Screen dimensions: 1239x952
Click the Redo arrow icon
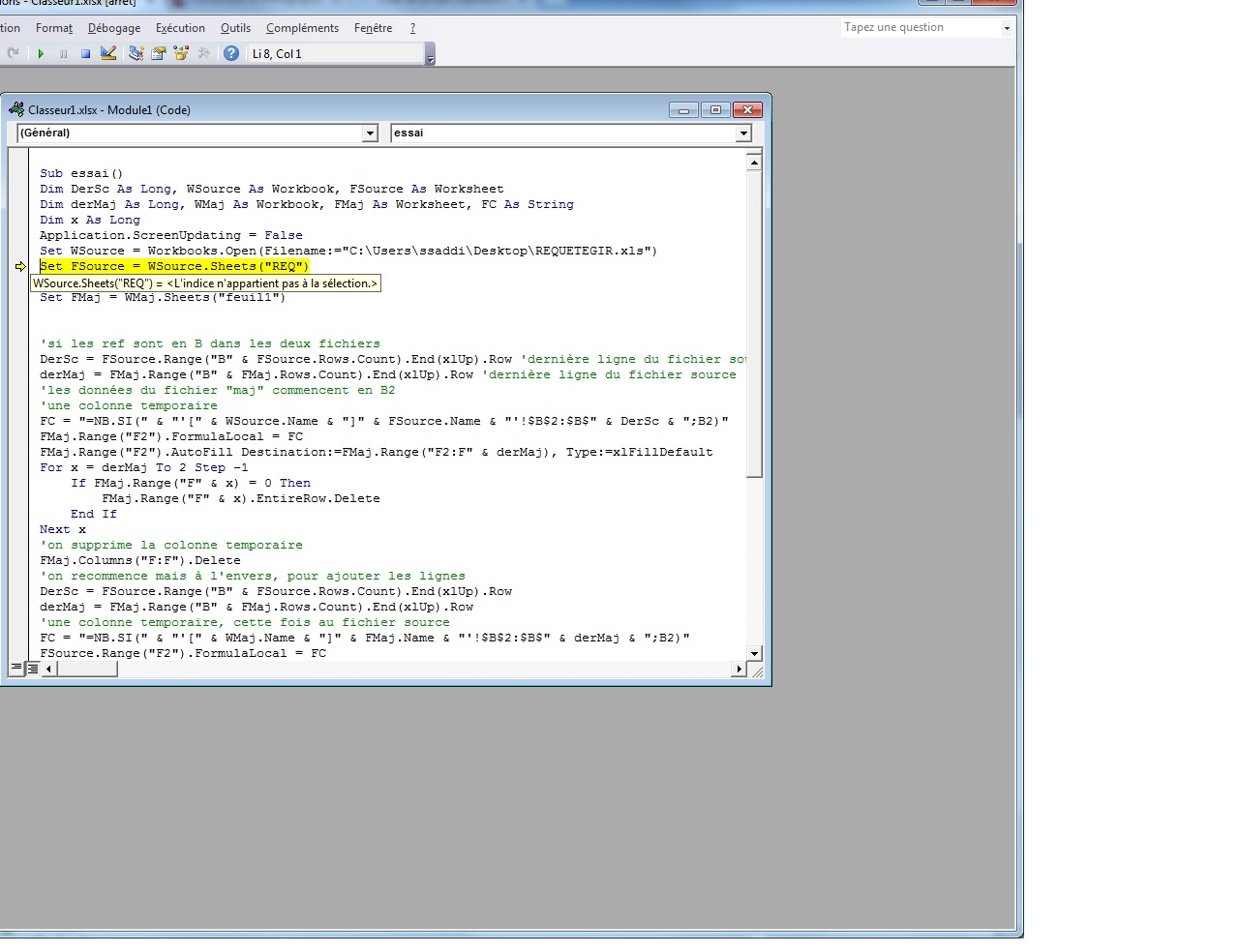(x=13, y=53)
